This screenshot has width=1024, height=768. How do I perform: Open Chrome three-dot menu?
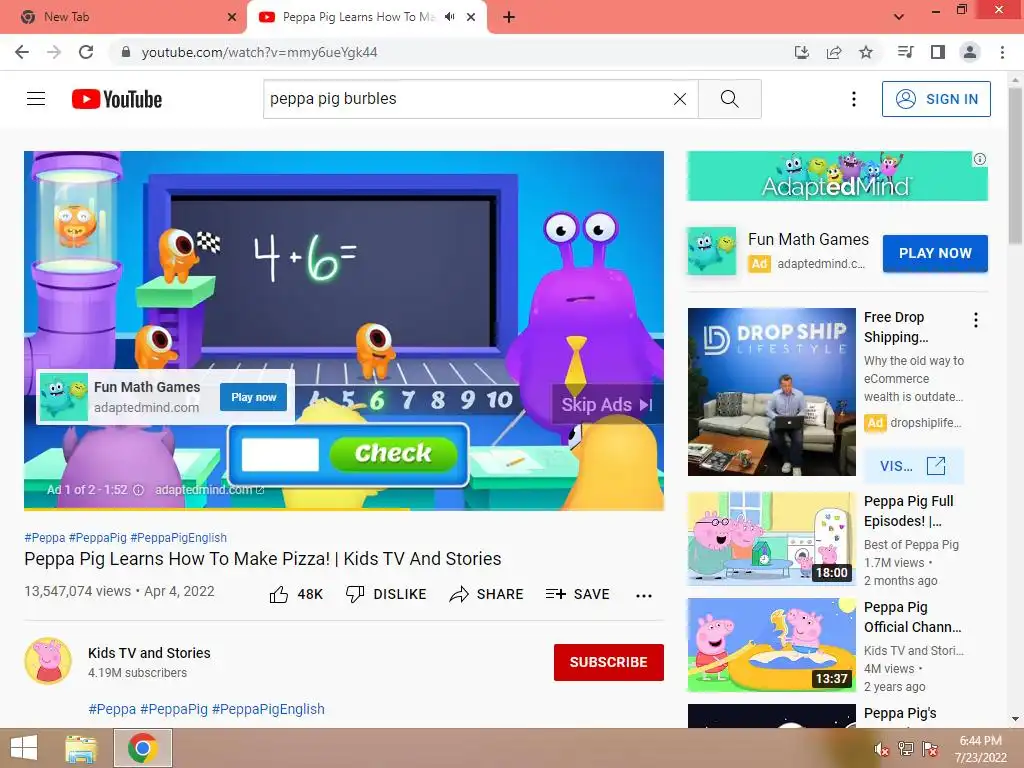(1002, 52)
